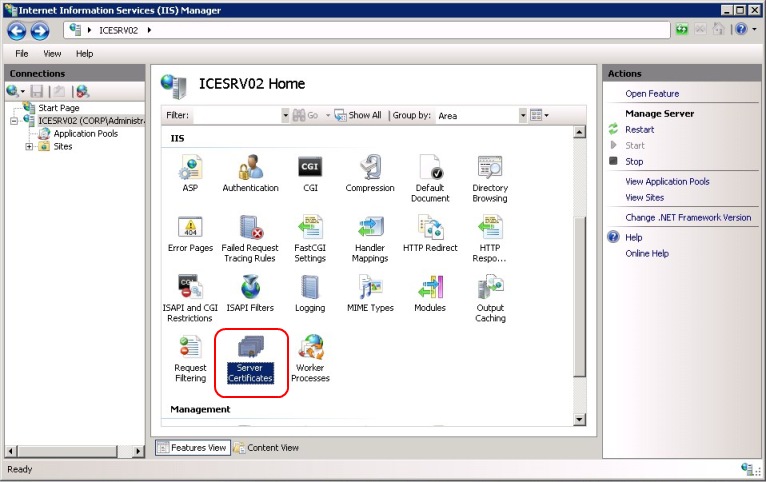Open the Worker Processes feature
This screenshot has width=766, height=482.
point(310,358)
